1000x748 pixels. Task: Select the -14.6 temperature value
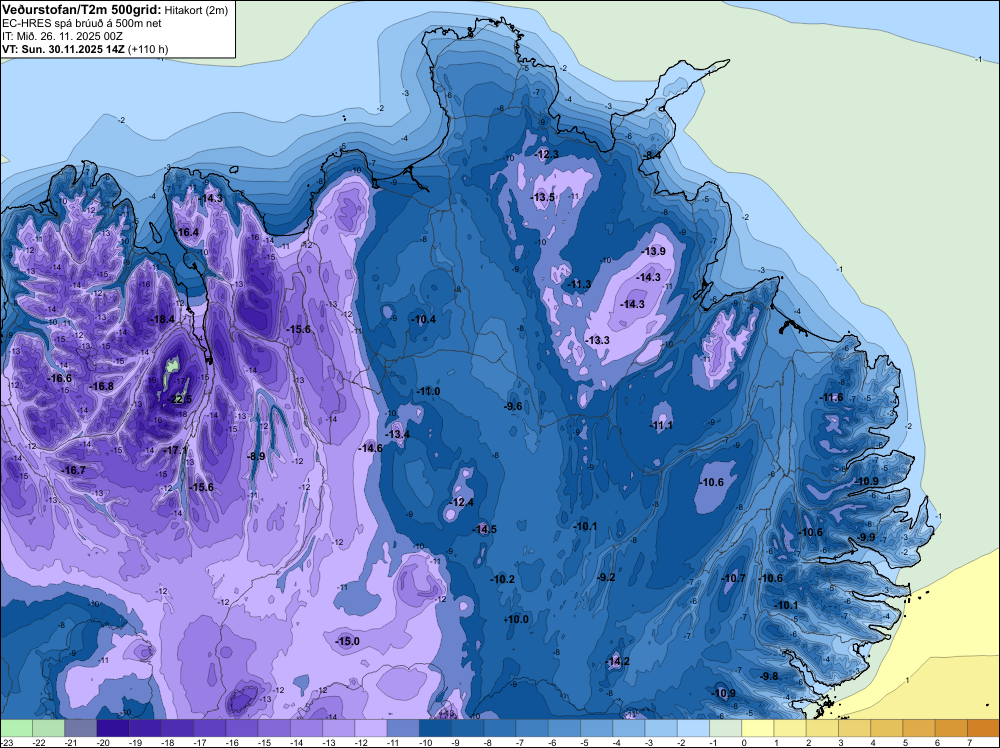(x=370, y=448)
